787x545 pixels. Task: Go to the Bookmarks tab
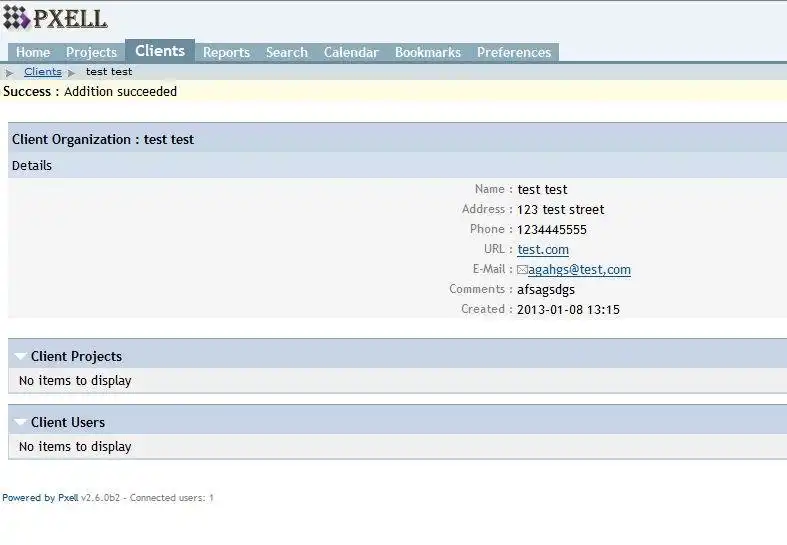[428, 52]
